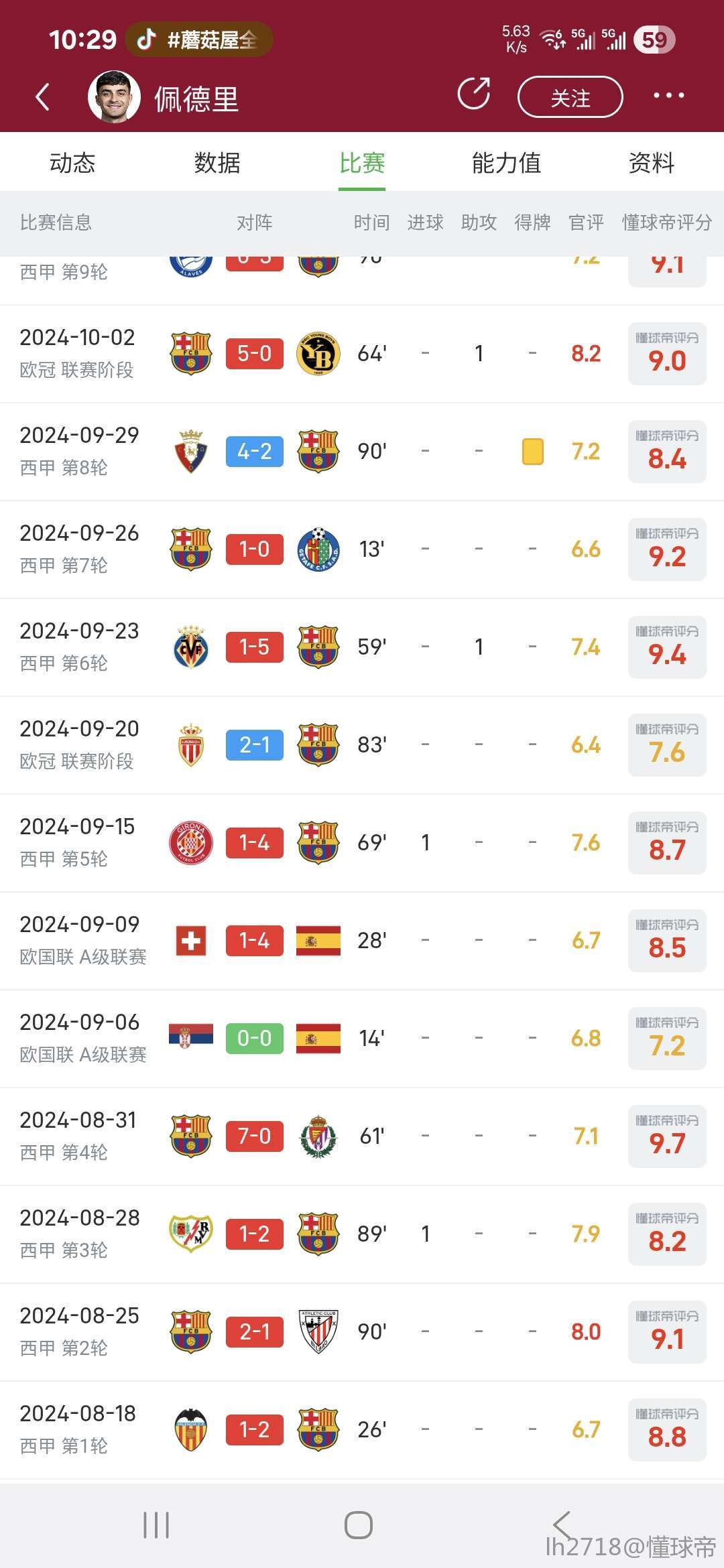
Task: Open the TikTok status bar pill
Action: 199,40
